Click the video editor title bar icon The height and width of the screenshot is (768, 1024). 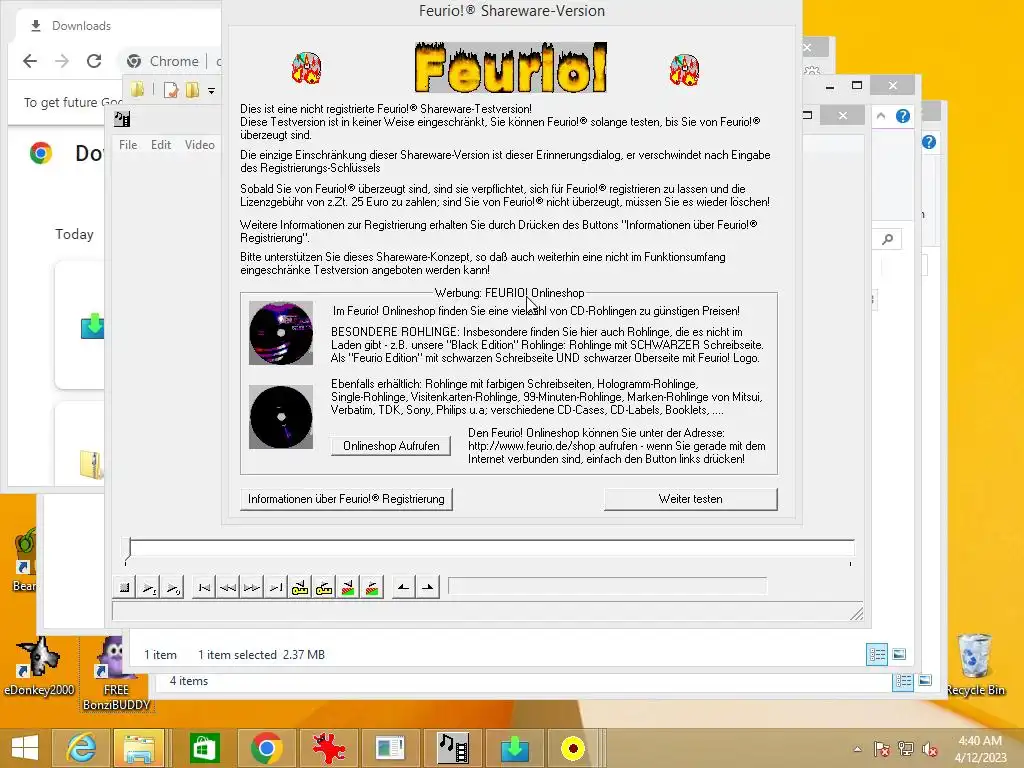coord(122,119)
